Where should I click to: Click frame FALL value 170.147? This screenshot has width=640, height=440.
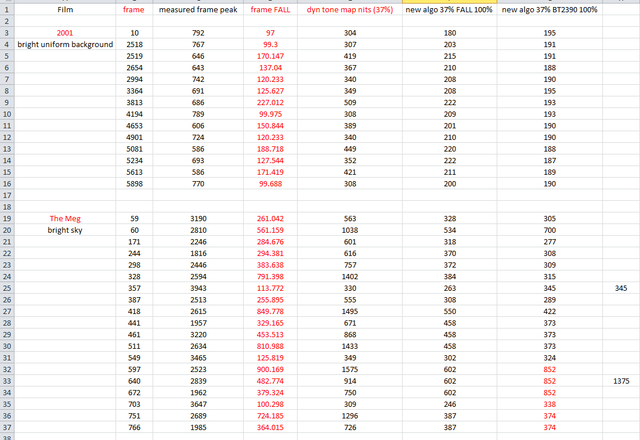coord(270,56)
